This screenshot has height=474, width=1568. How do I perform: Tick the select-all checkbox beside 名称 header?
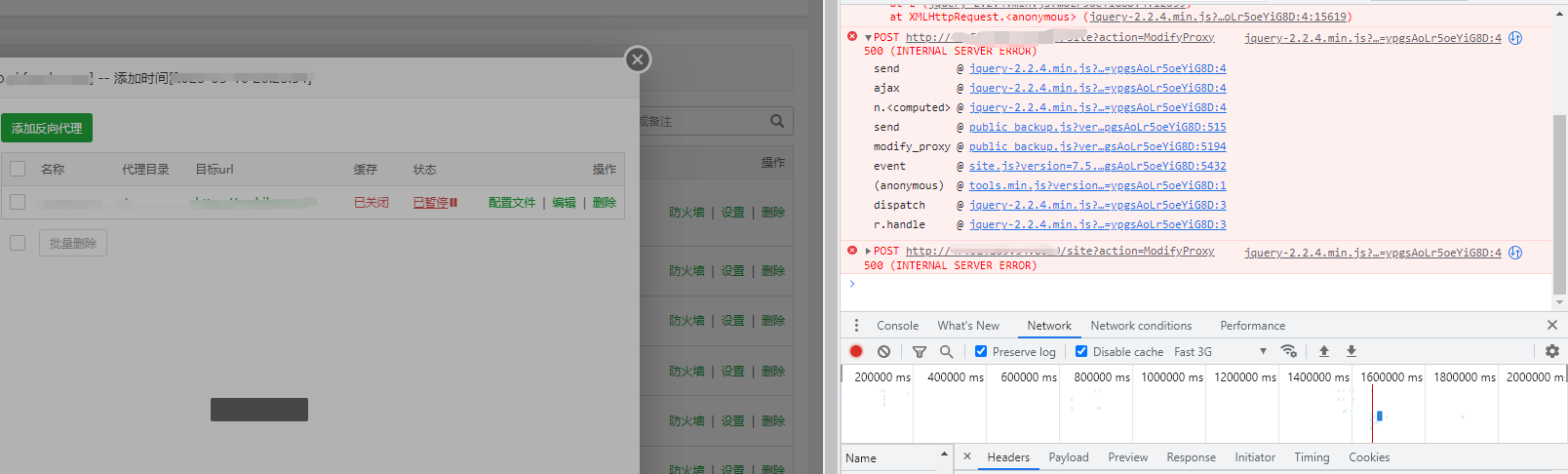click(x=18, y=169)
